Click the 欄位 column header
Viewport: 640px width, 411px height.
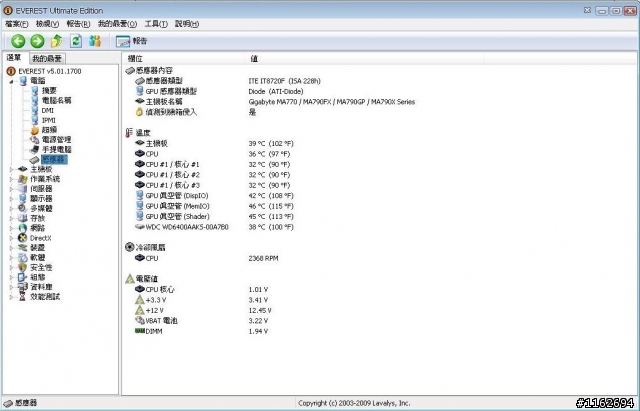pos(184,58)
